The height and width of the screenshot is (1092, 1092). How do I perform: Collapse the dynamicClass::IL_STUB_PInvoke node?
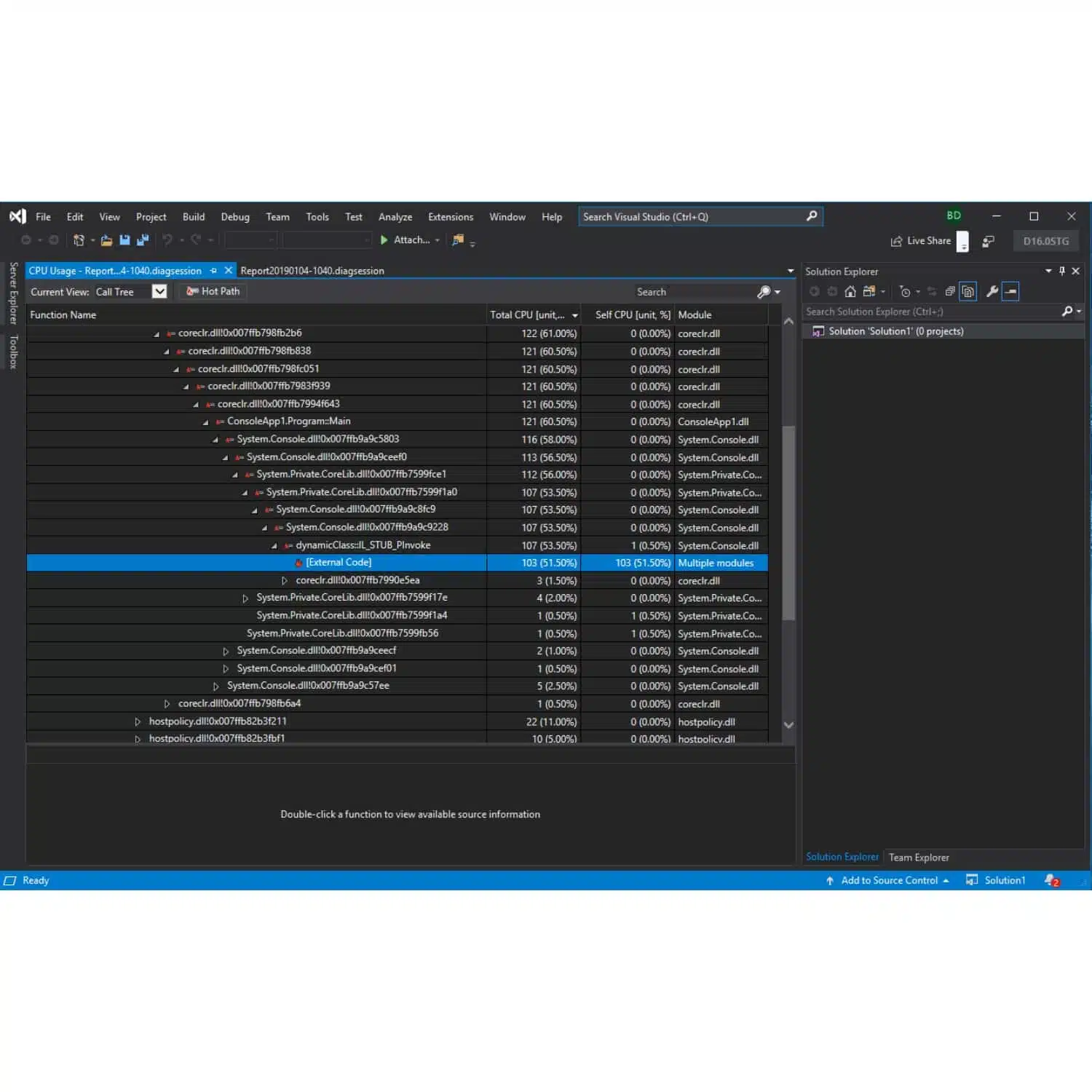274,546
